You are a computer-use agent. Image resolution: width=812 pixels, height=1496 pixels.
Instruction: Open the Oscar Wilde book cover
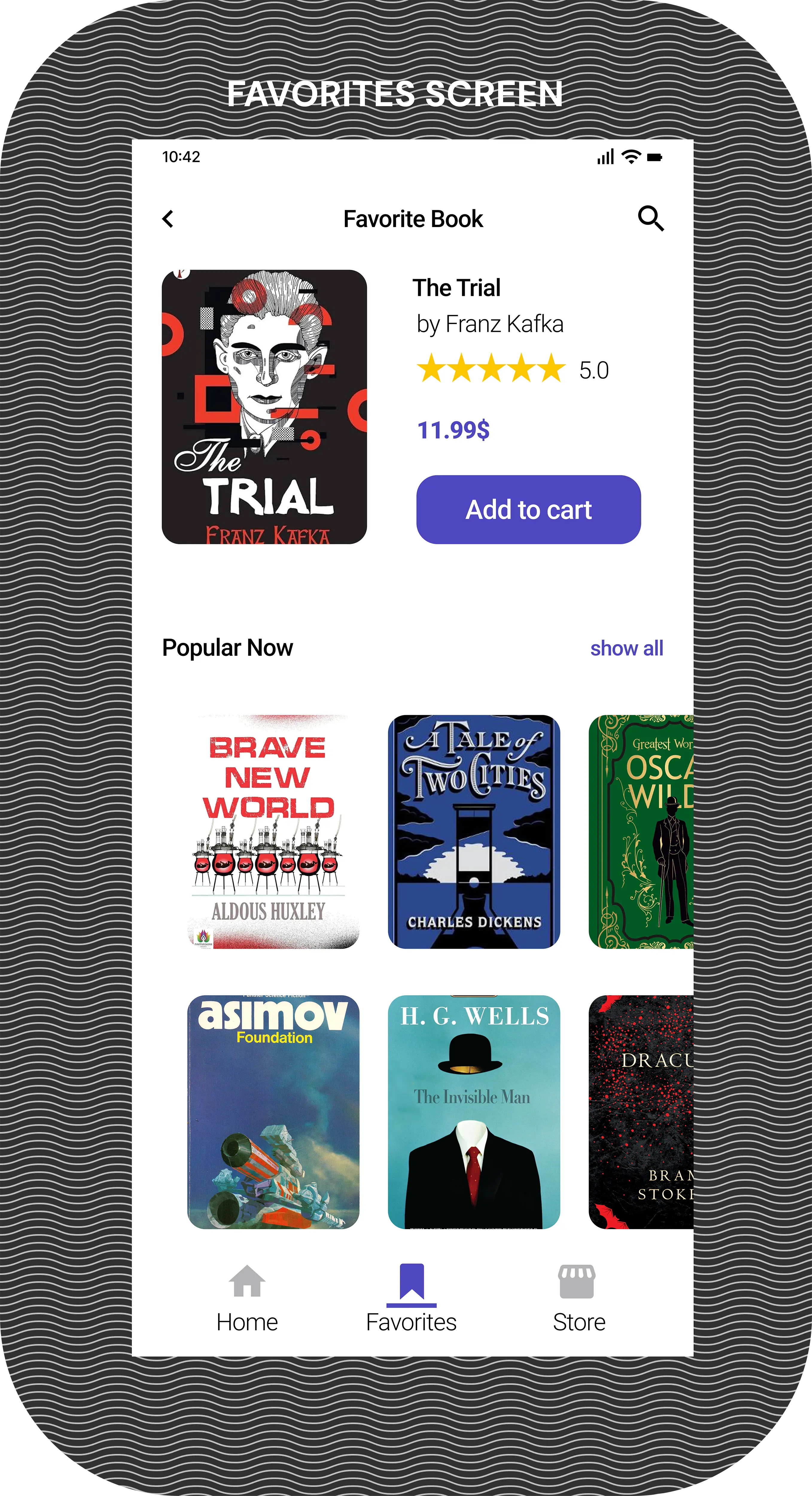pos(641,832)
